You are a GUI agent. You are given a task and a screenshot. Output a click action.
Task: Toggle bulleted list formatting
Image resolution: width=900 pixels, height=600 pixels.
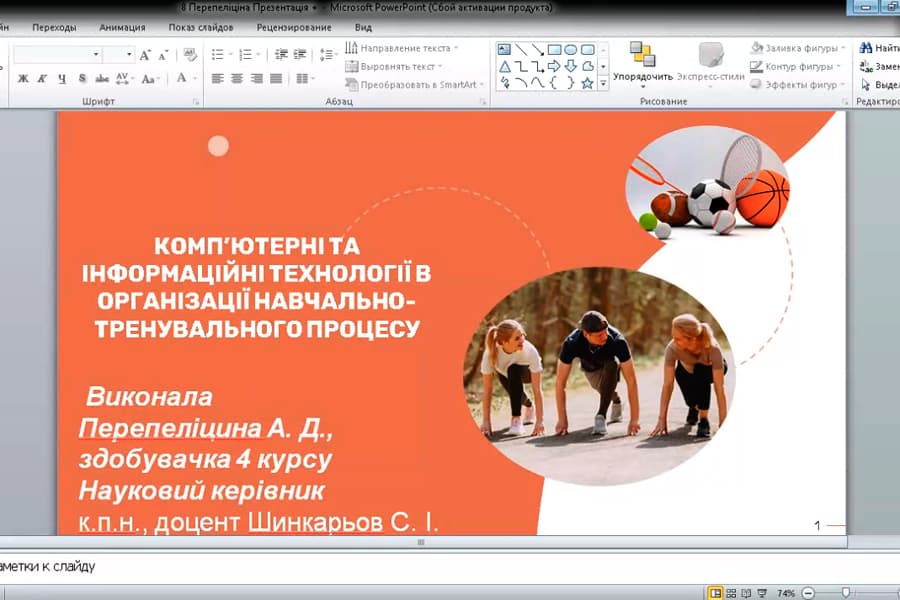[x=218, y=53]
